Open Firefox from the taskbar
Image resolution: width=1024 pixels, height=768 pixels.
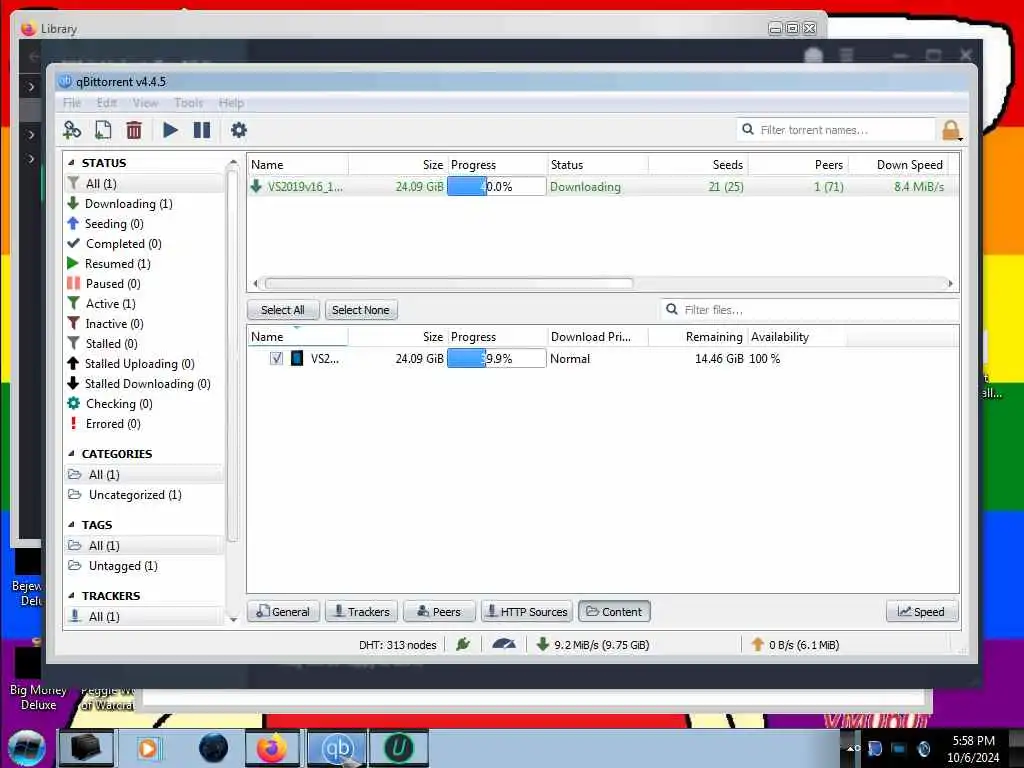click(272, 748)
